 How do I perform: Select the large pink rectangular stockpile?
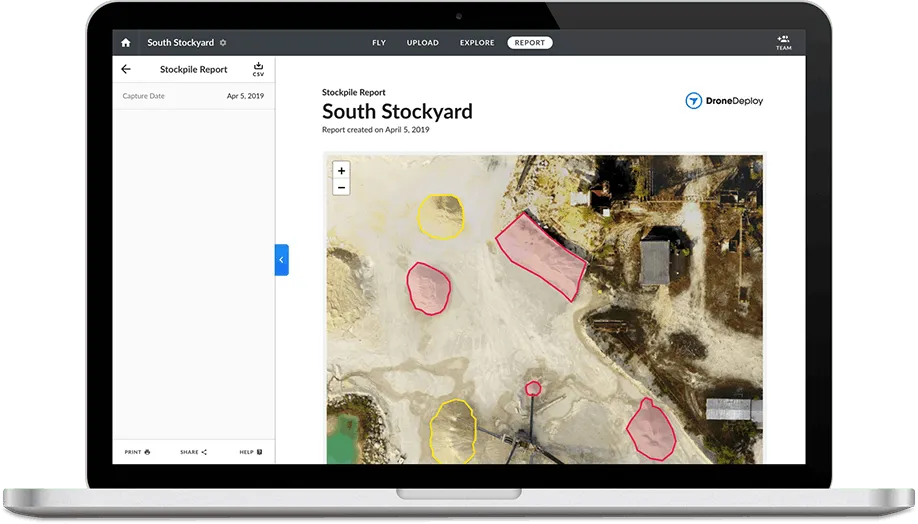[x=541, y=256]
